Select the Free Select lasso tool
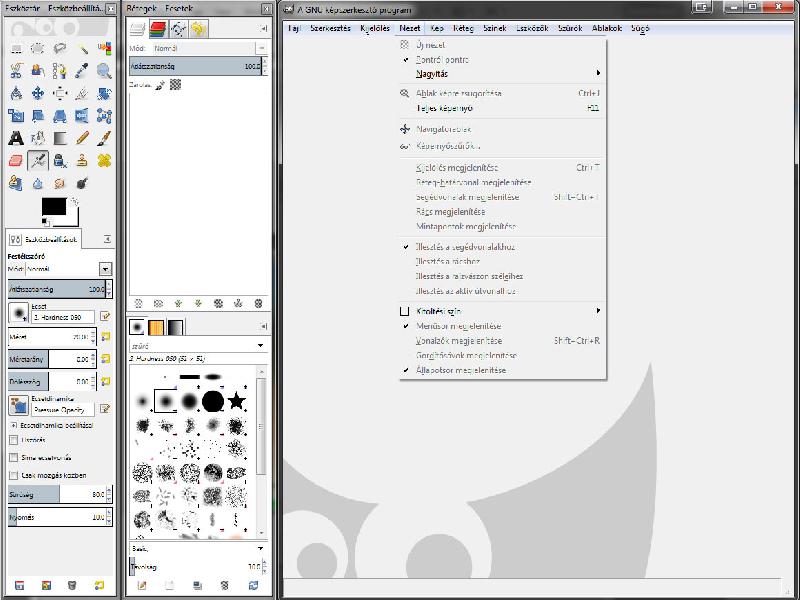The image size is (800, 600). [60, 49]
